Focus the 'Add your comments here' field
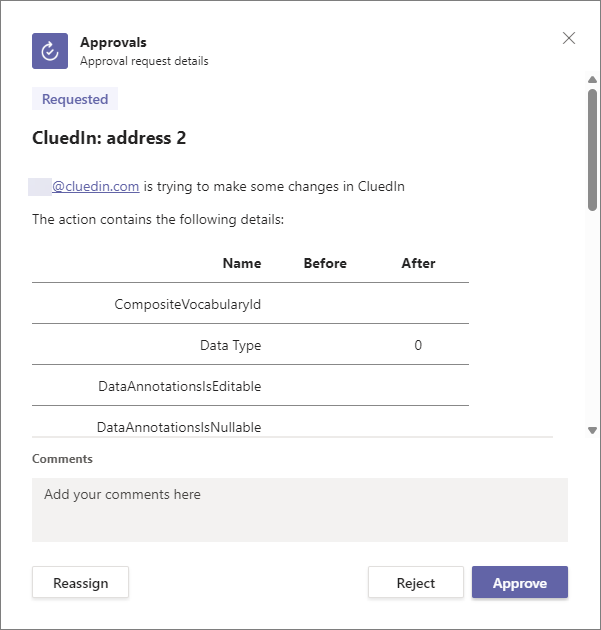This screenshot has height=630, width=601. tap(300, 509)
